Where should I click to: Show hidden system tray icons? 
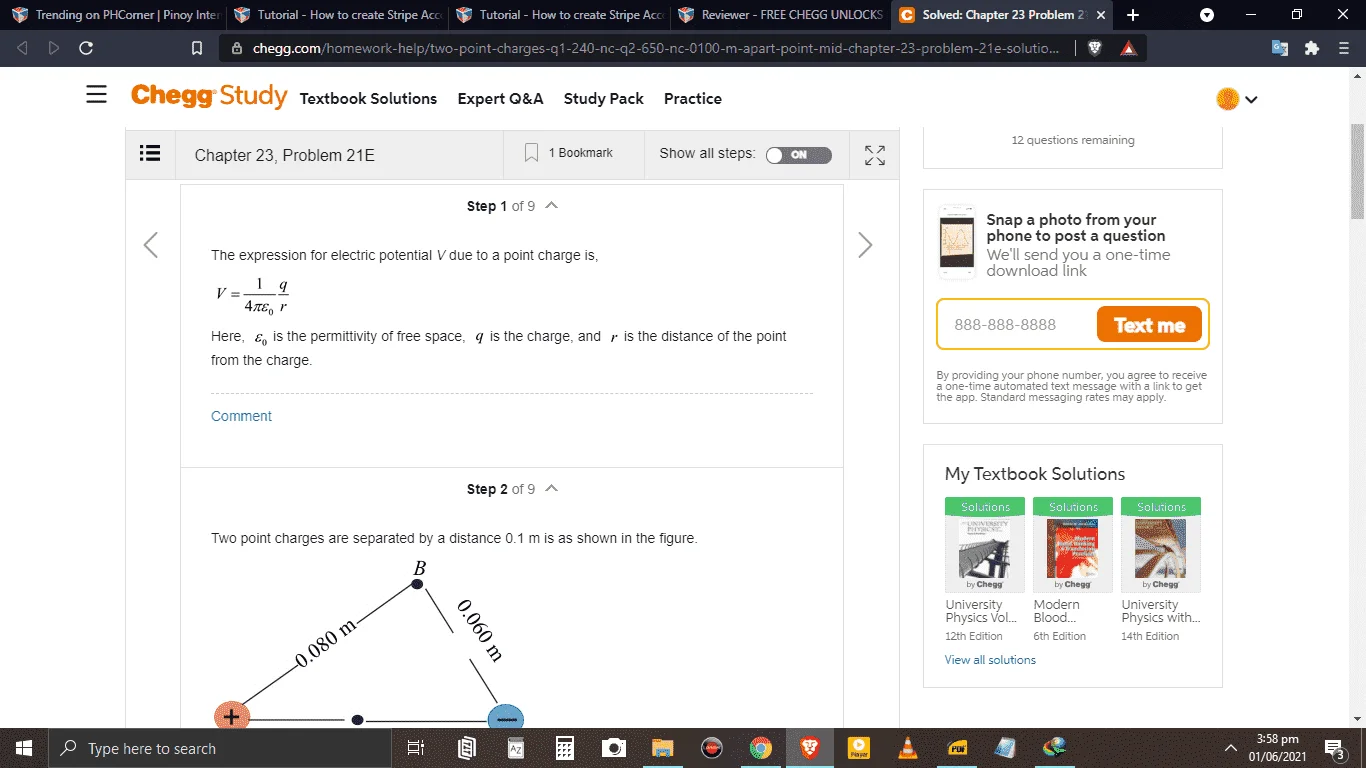1231,748
